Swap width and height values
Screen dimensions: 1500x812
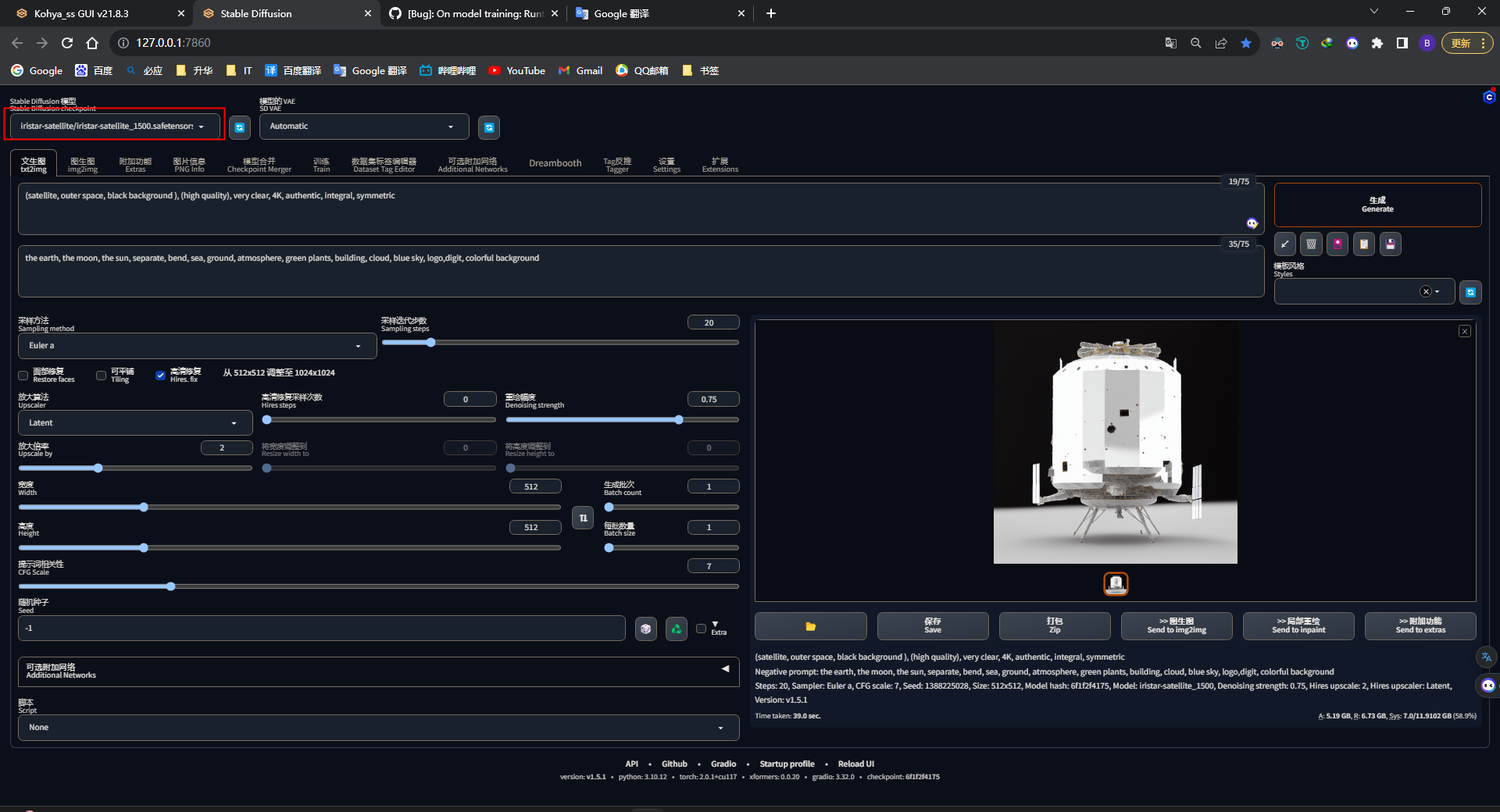point(582,518)
